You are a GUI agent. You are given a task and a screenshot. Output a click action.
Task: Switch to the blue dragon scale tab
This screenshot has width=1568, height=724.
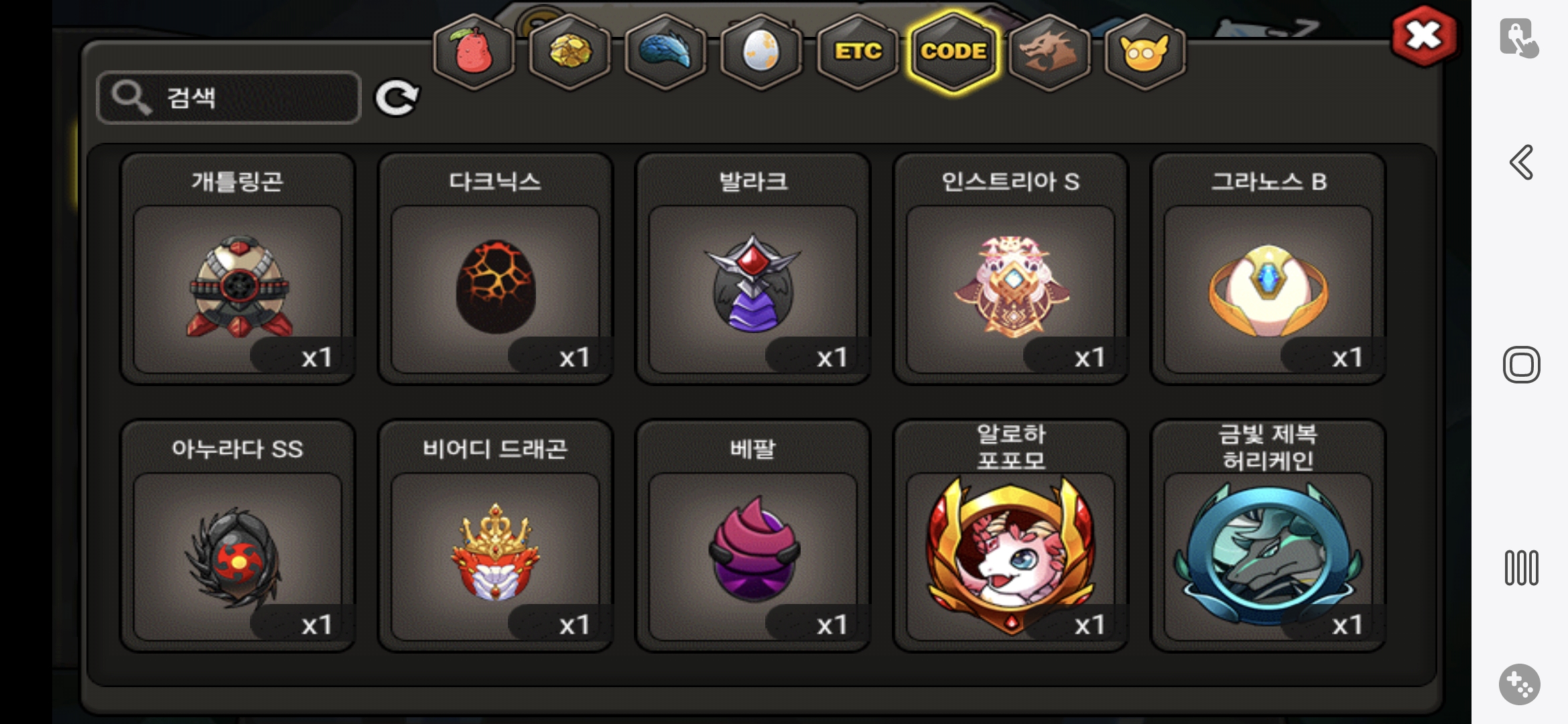pos(665,52)
